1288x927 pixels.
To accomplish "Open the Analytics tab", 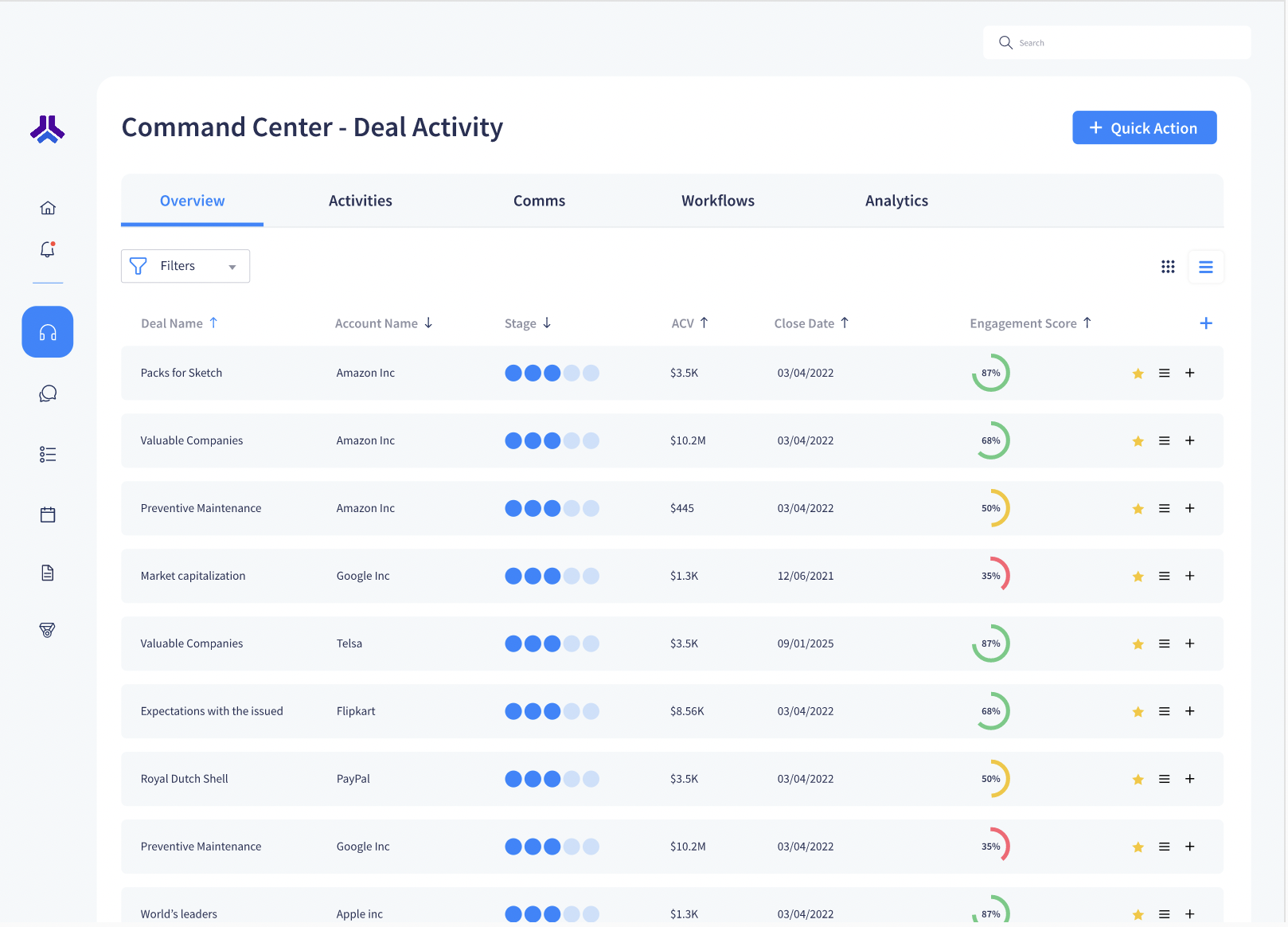I will 896,201.
